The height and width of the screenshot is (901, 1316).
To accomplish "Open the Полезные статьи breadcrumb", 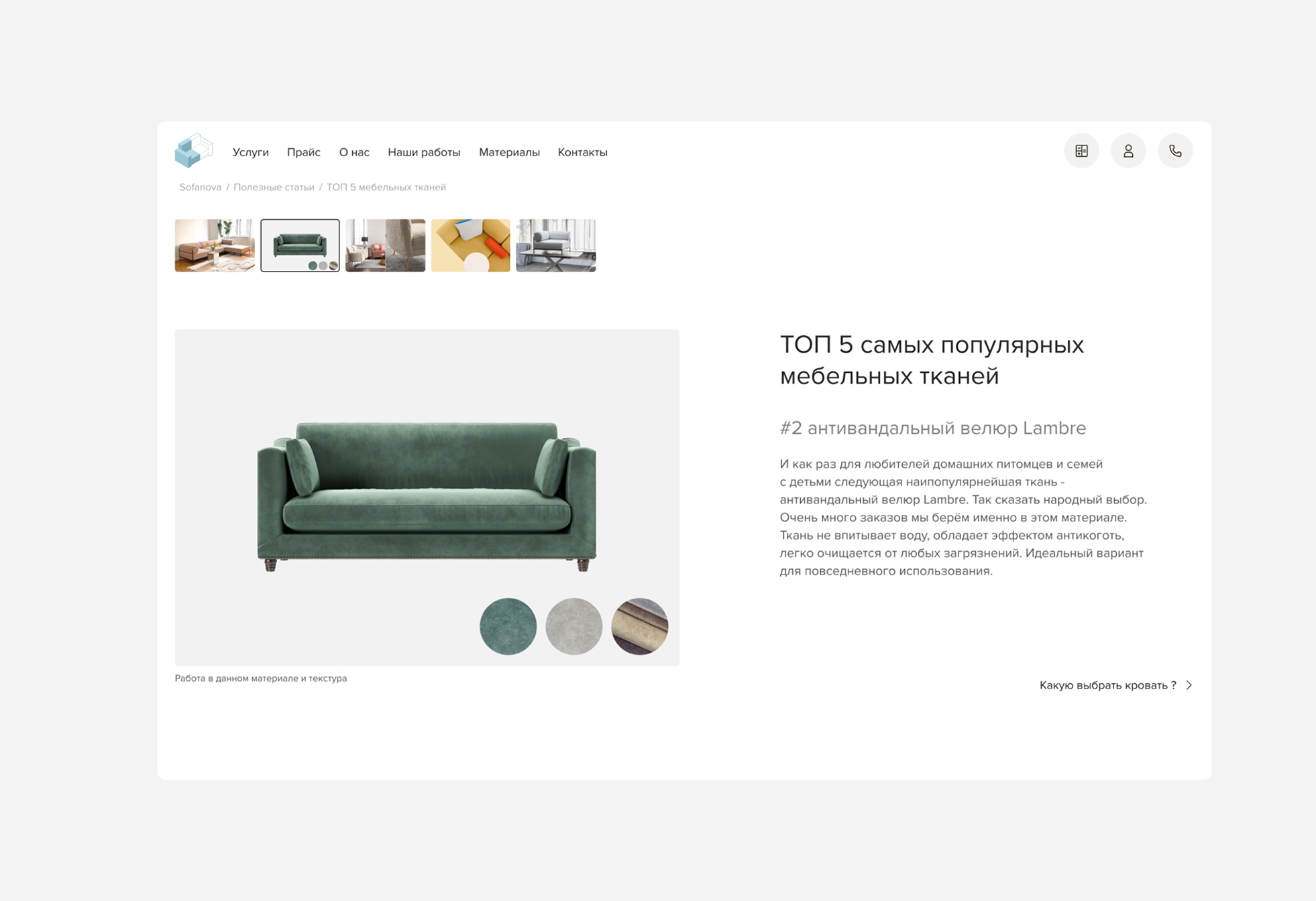I will click(274, 187).
